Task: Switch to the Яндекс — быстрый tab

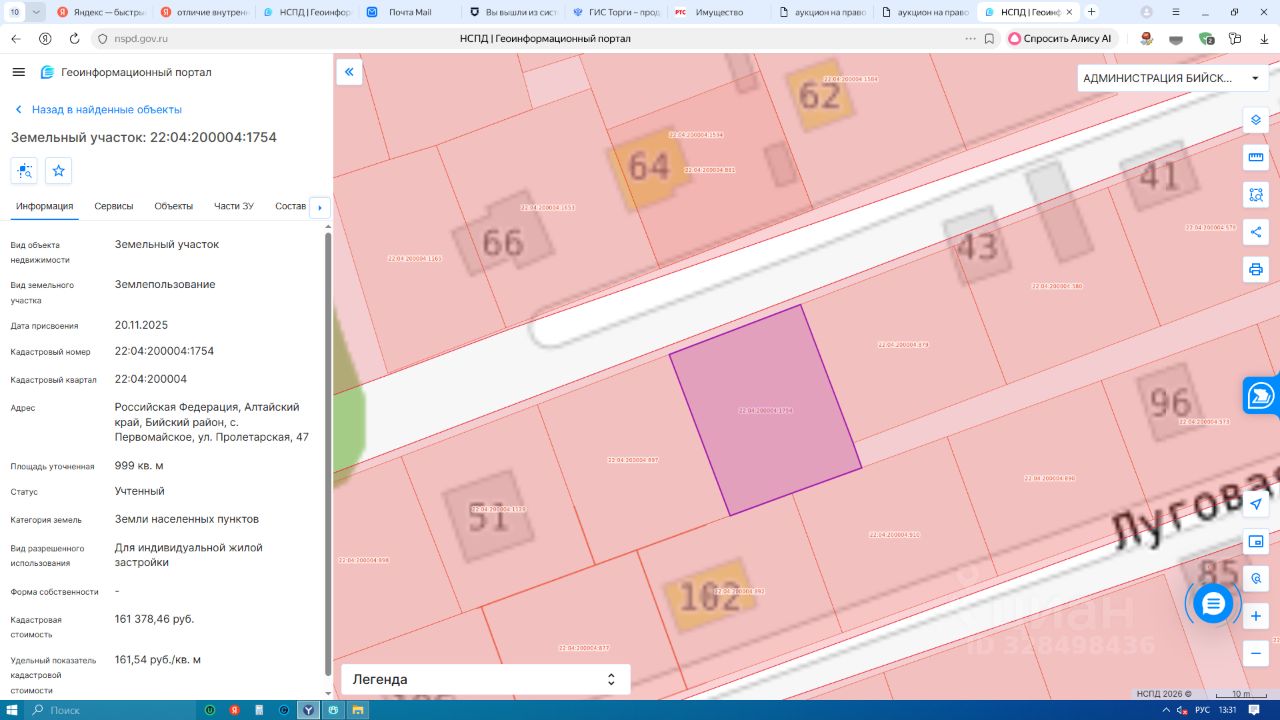Action: pos(100,12)
